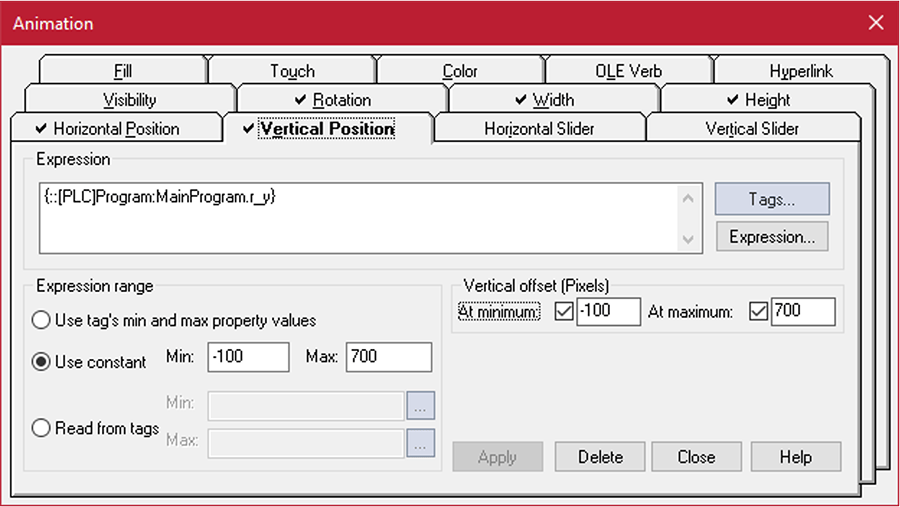The height and width of the screenshot is (507, 900).
Task: Switch to Horizontal Position tab
Action: [116, 128]
